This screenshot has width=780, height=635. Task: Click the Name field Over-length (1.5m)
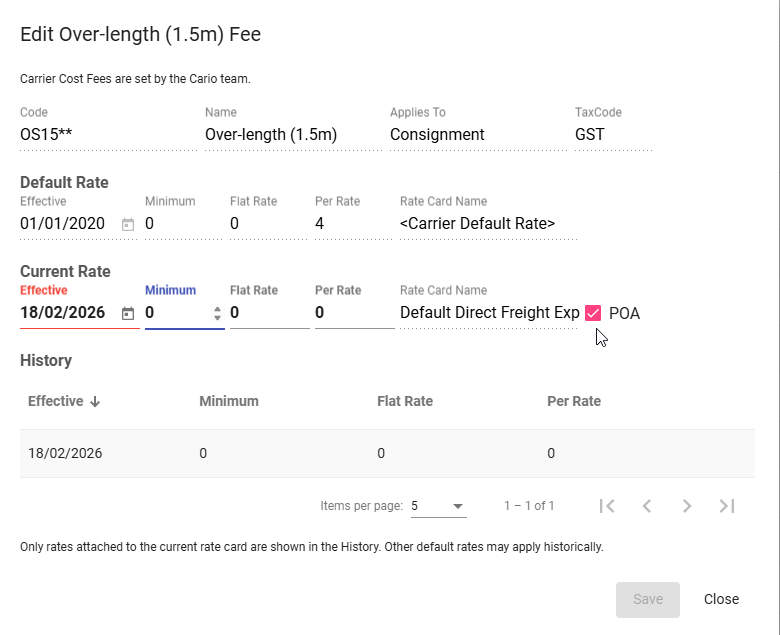tap(293, 135)
